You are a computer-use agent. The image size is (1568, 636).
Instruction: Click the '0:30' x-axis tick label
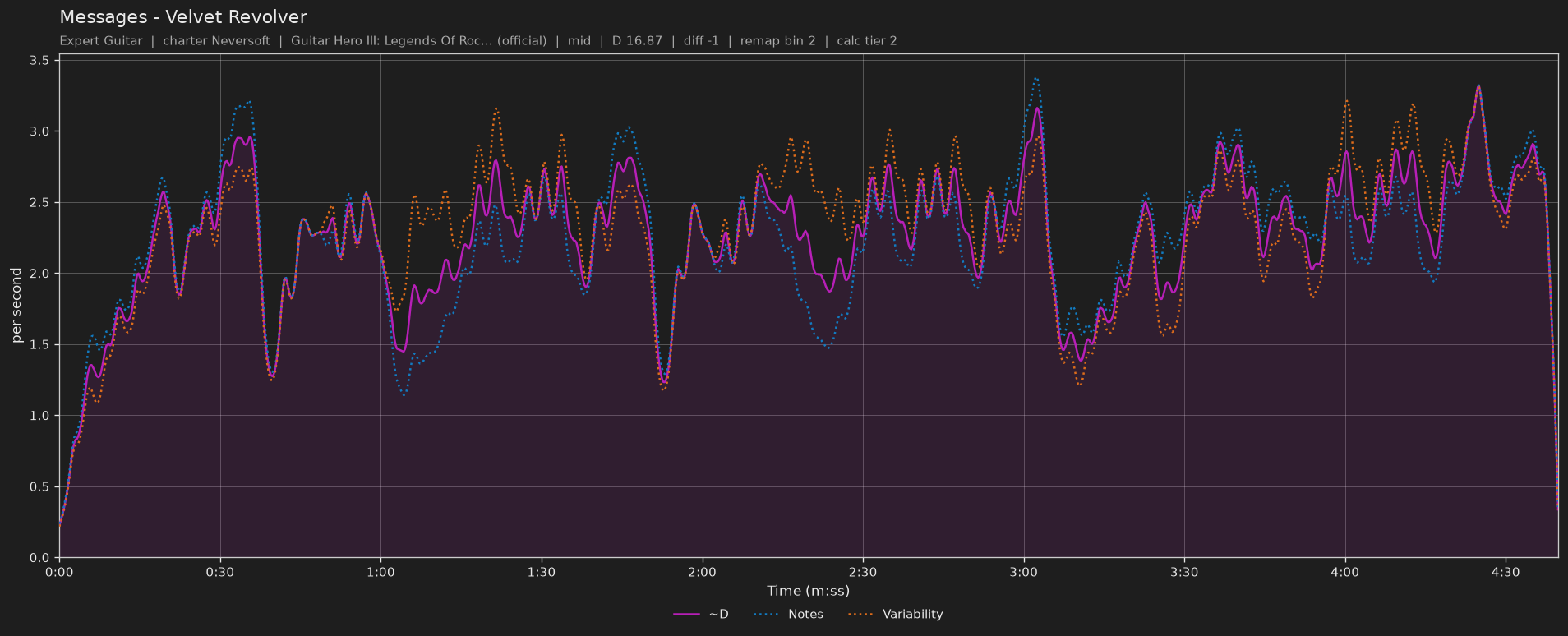(x=220, y=572)
